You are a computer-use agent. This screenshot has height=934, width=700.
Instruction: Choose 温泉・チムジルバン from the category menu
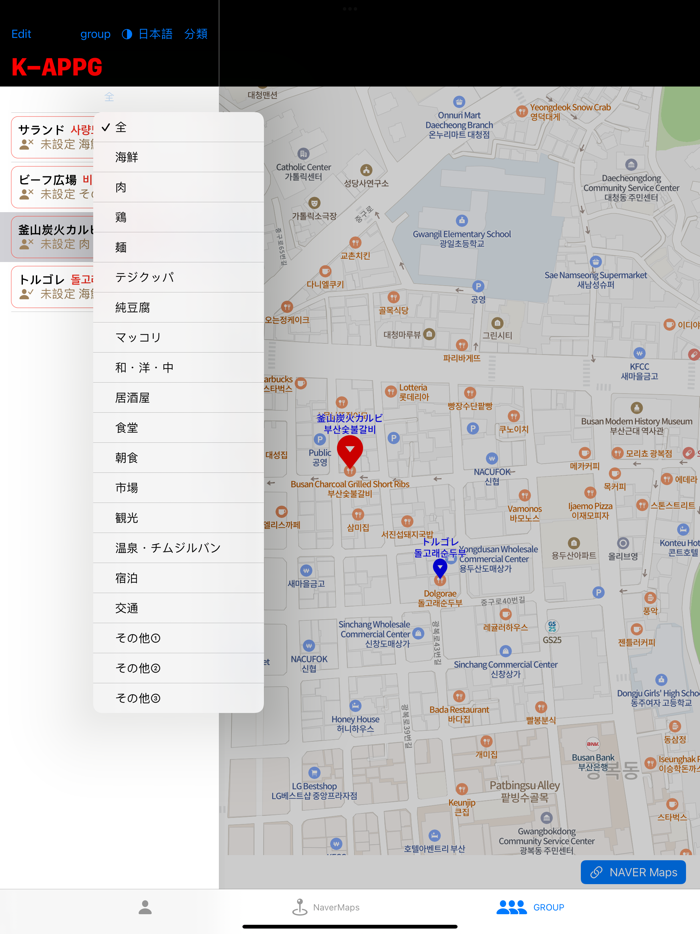[178, 548]
